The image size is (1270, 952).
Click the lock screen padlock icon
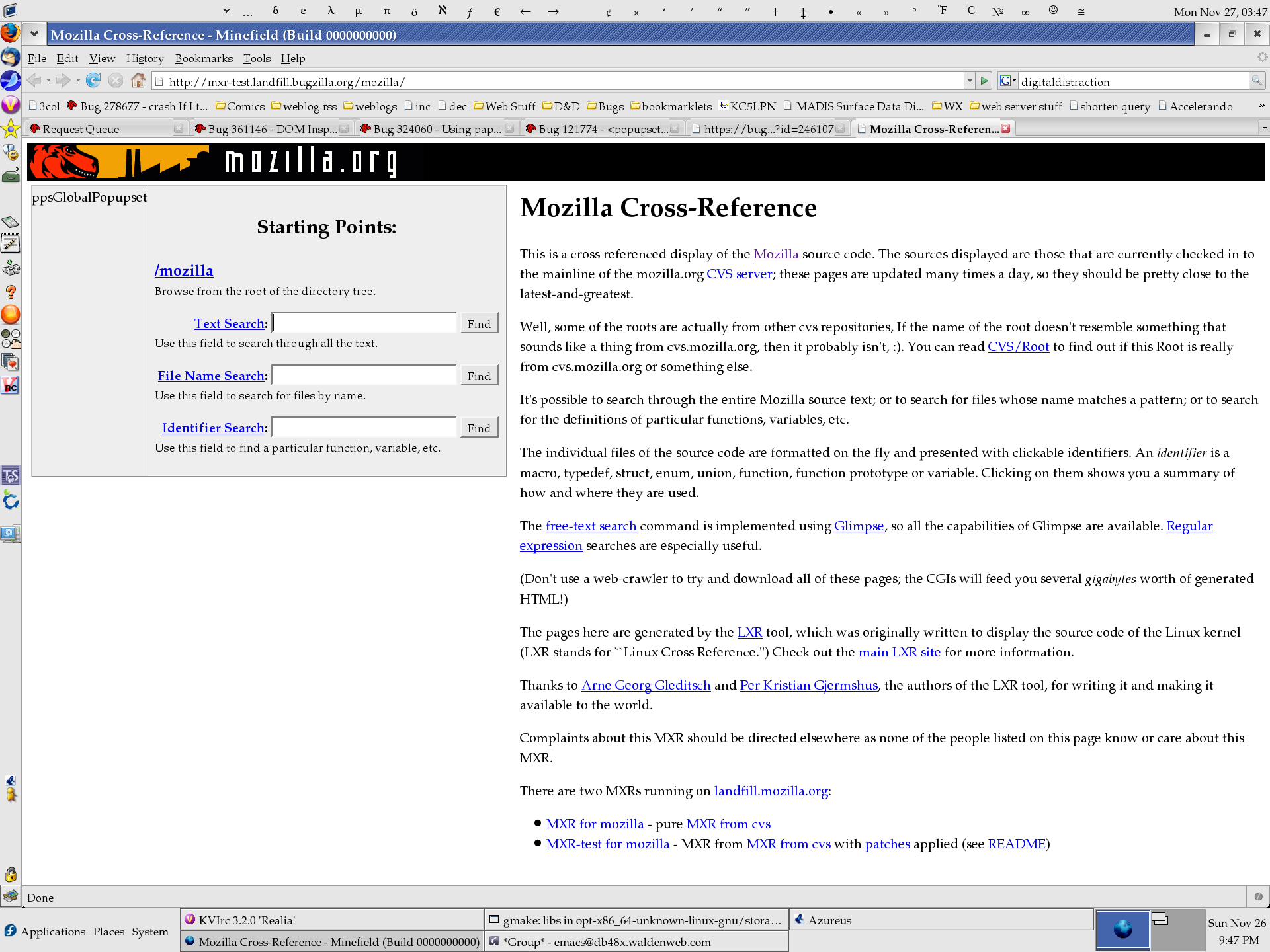11,874
